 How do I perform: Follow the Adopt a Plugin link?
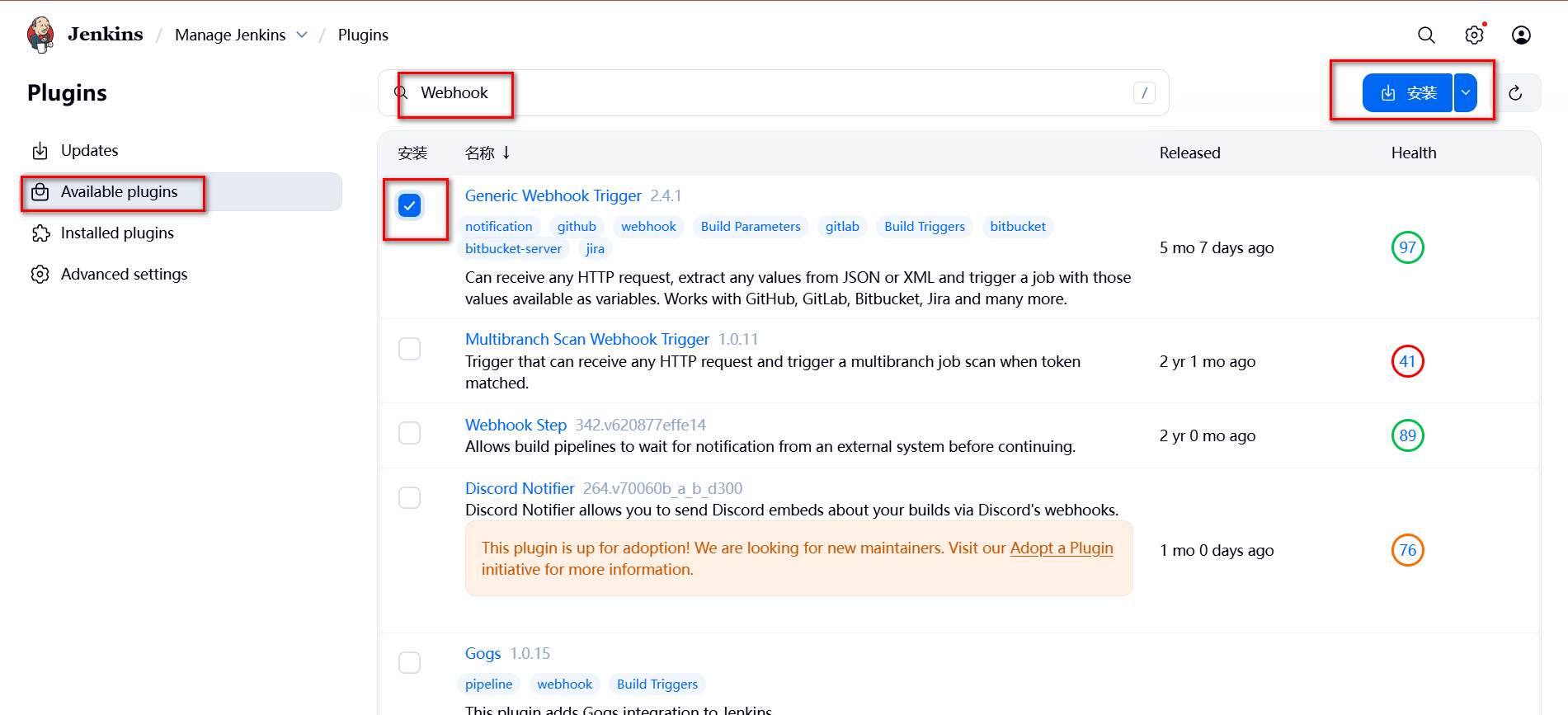coord(1062,548)
